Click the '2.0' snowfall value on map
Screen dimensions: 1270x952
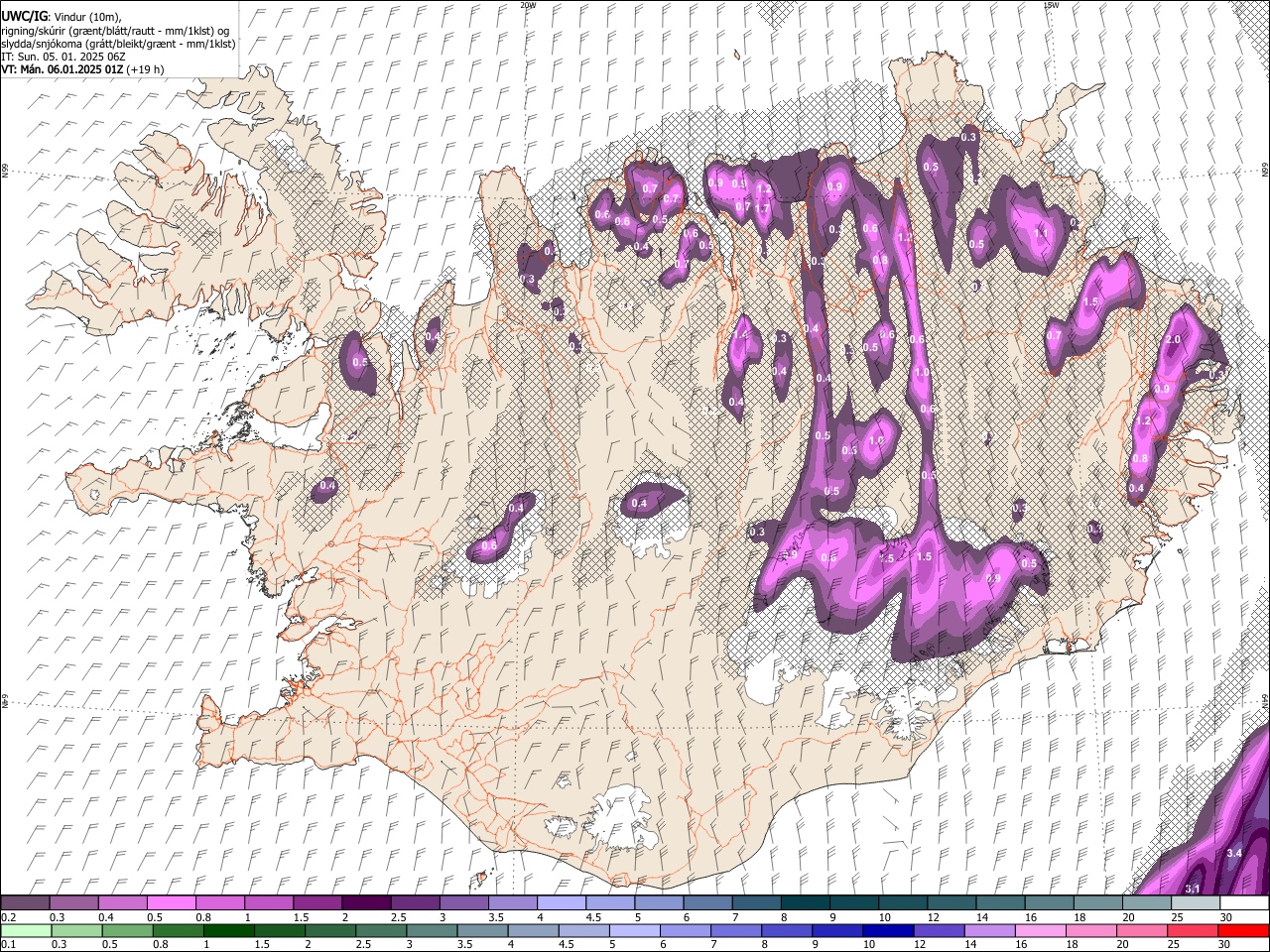(1173, 340)
